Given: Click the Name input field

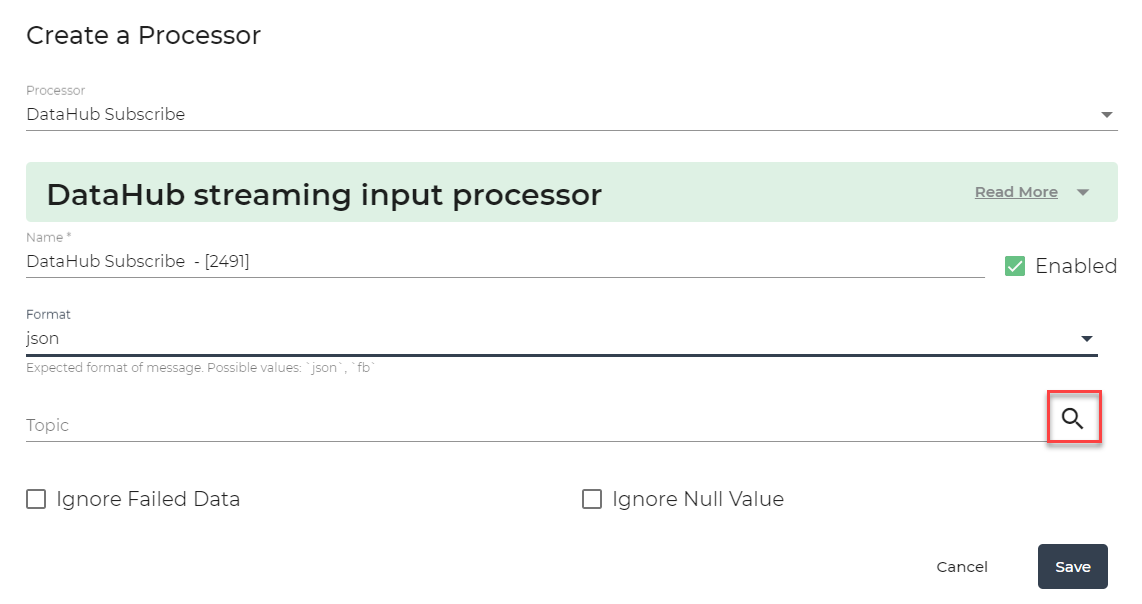Looking at the screenshot, I should pos(400,261).
